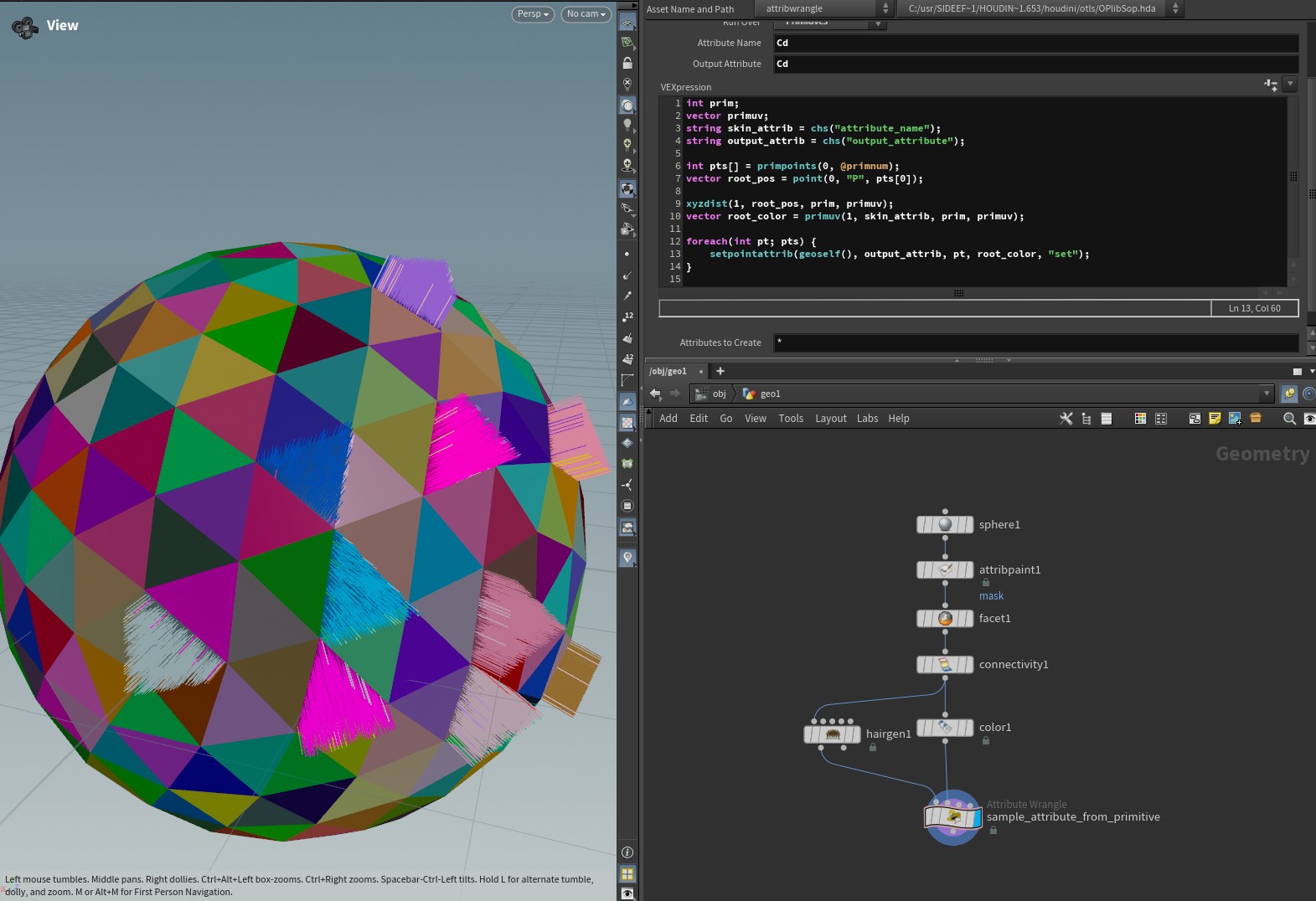Click the back navigation arrow

coord(655,393)
